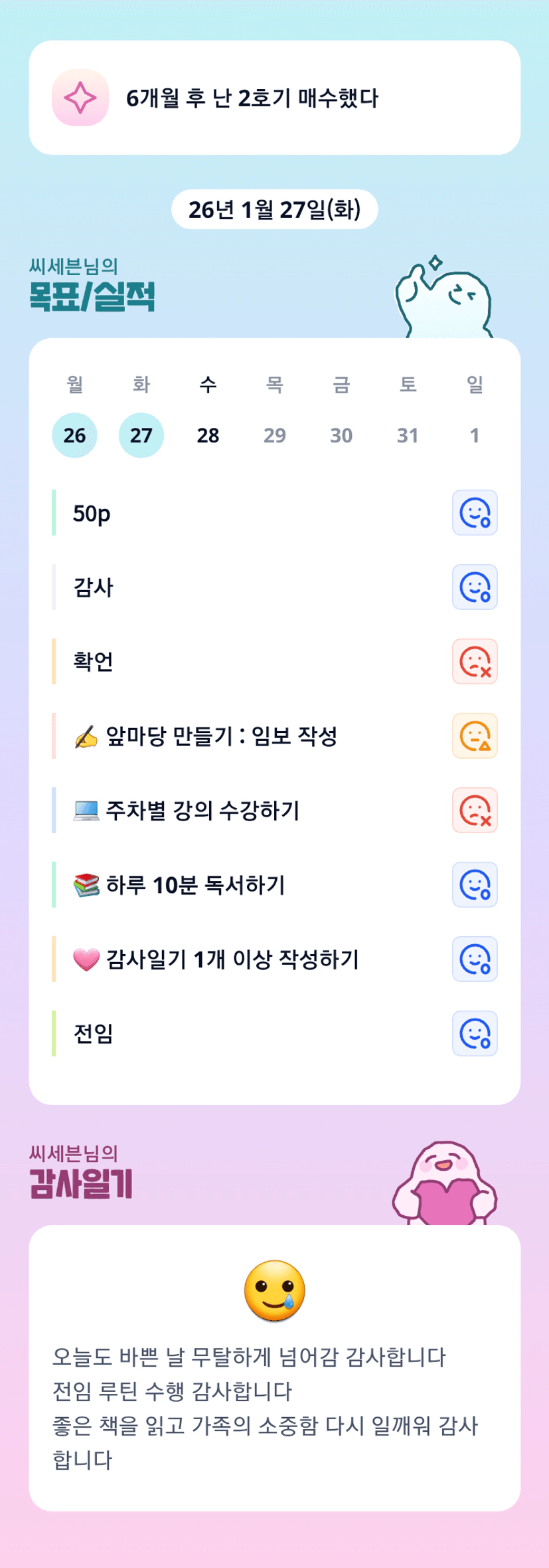Toggle the red sad face for 확언

coord(475,662)
